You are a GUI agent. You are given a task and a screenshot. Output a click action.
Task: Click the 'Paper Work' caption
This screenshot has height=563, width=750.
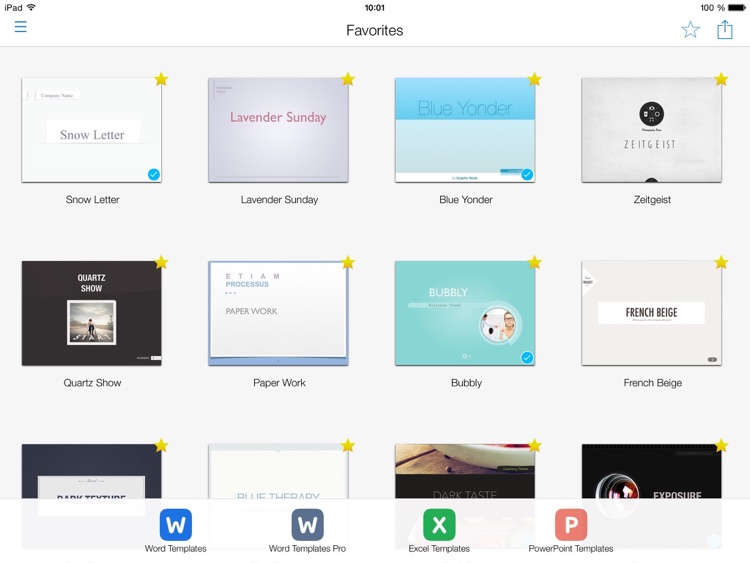(x=279, y=383)
